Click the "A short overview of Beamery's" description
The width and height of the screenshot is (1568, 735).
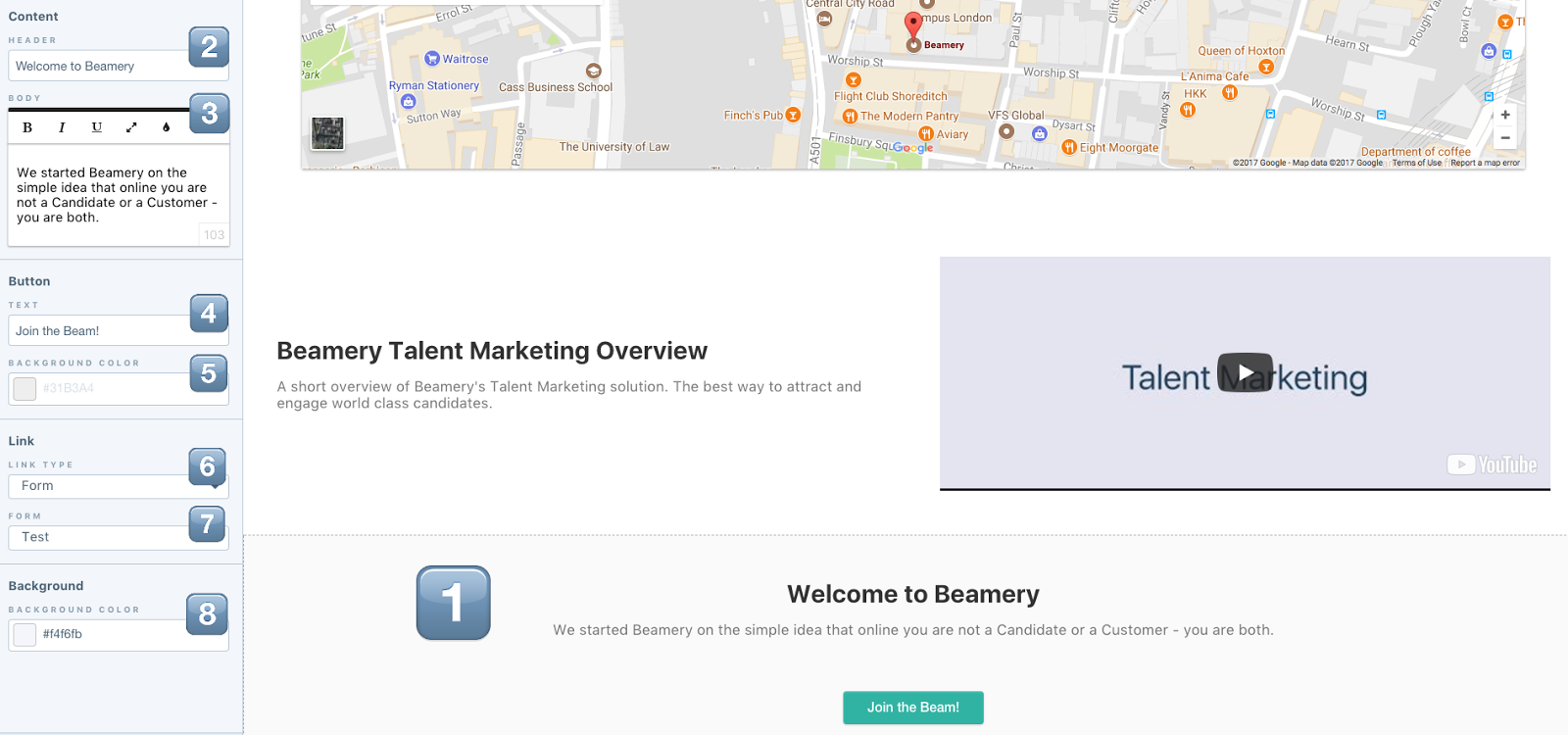point(569,395)
